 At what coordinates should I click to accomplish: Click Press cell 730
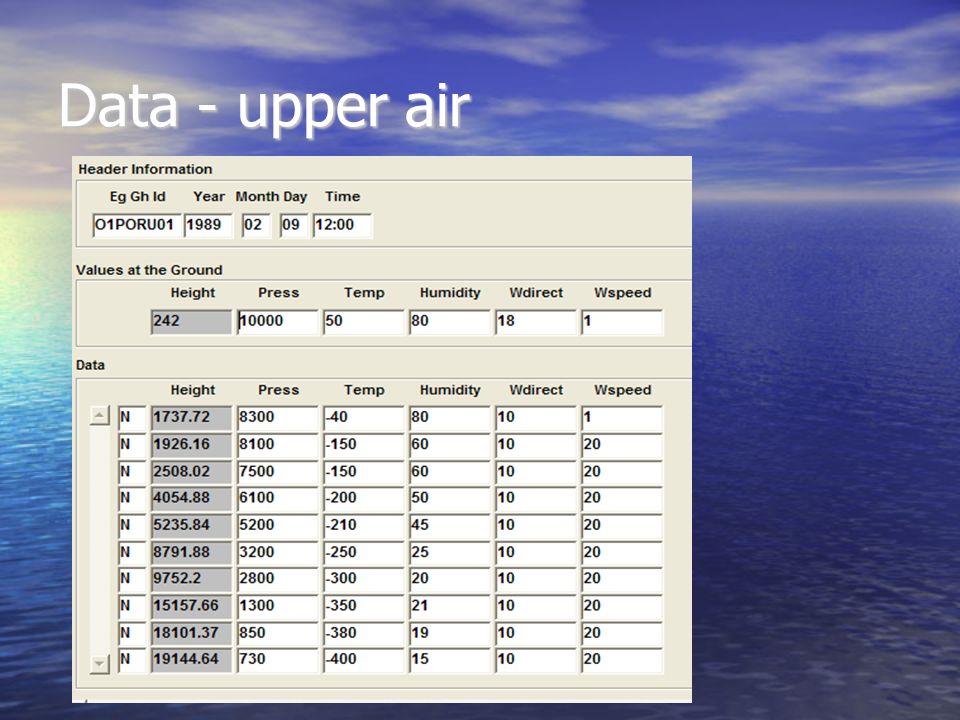pyautogui.click(x=278, y=660)
